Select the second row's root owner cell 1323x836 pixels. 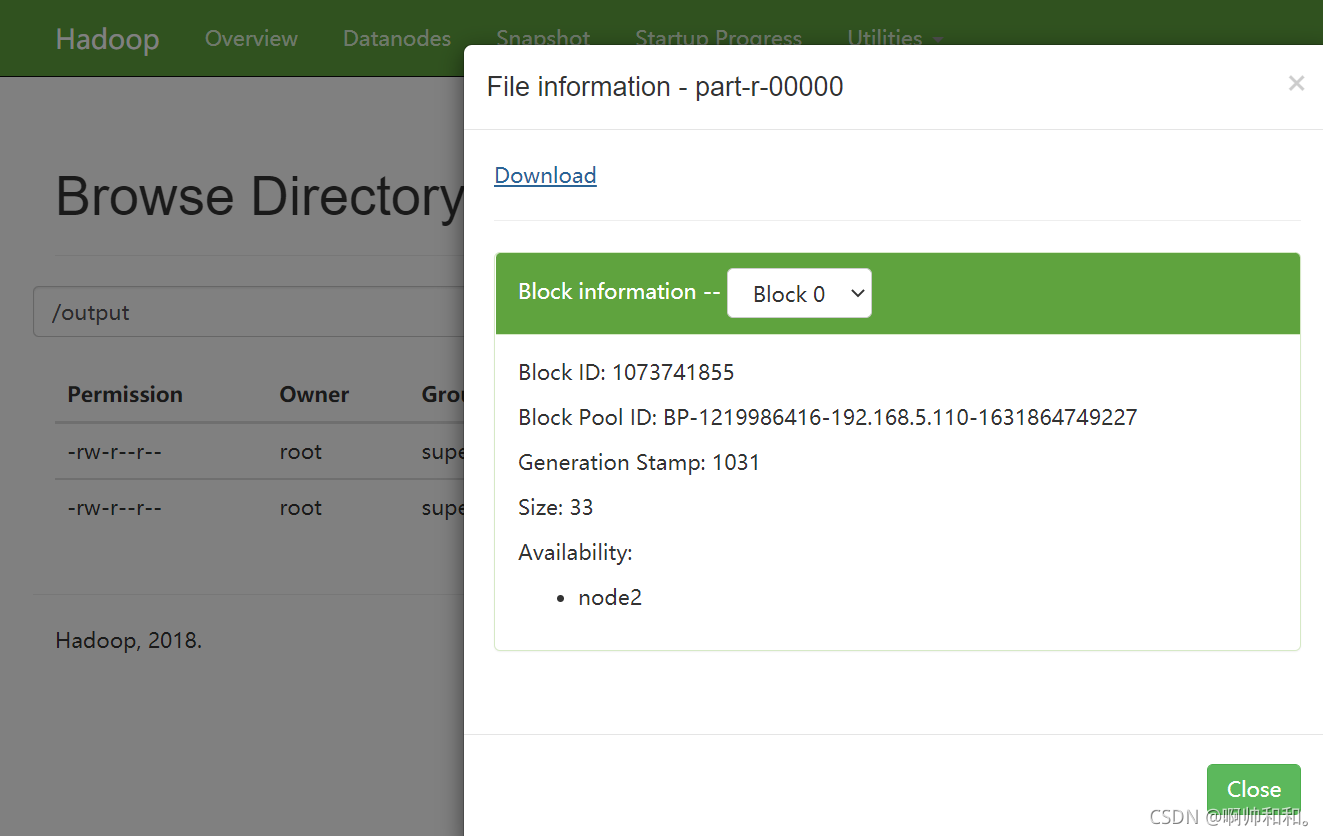point(301,508)
